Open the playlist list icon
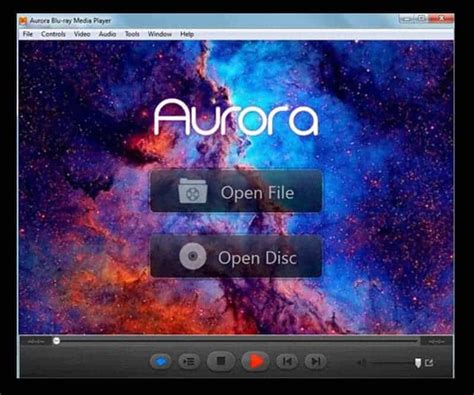Viewport: 474px width, 395px height. (189, 361)
